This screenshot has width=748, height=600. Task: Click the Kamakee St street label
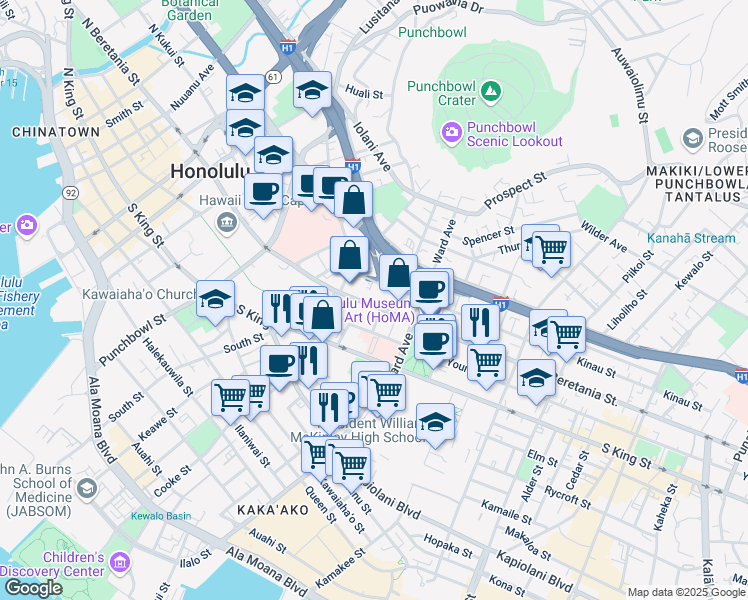tap(340, 568)
